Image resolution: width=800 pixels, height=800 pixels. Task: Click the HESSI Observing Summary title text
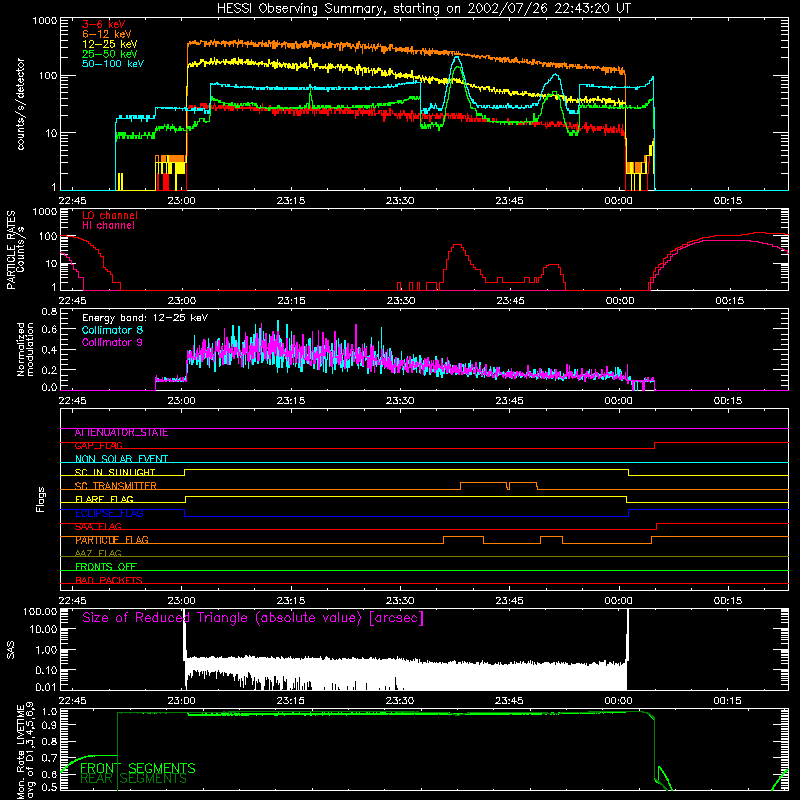coord(423,9)
